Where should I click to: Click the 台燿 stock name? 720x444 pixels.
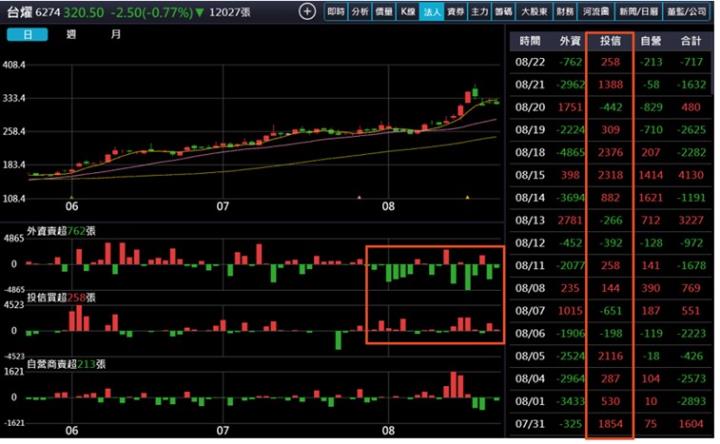[19, 12]
